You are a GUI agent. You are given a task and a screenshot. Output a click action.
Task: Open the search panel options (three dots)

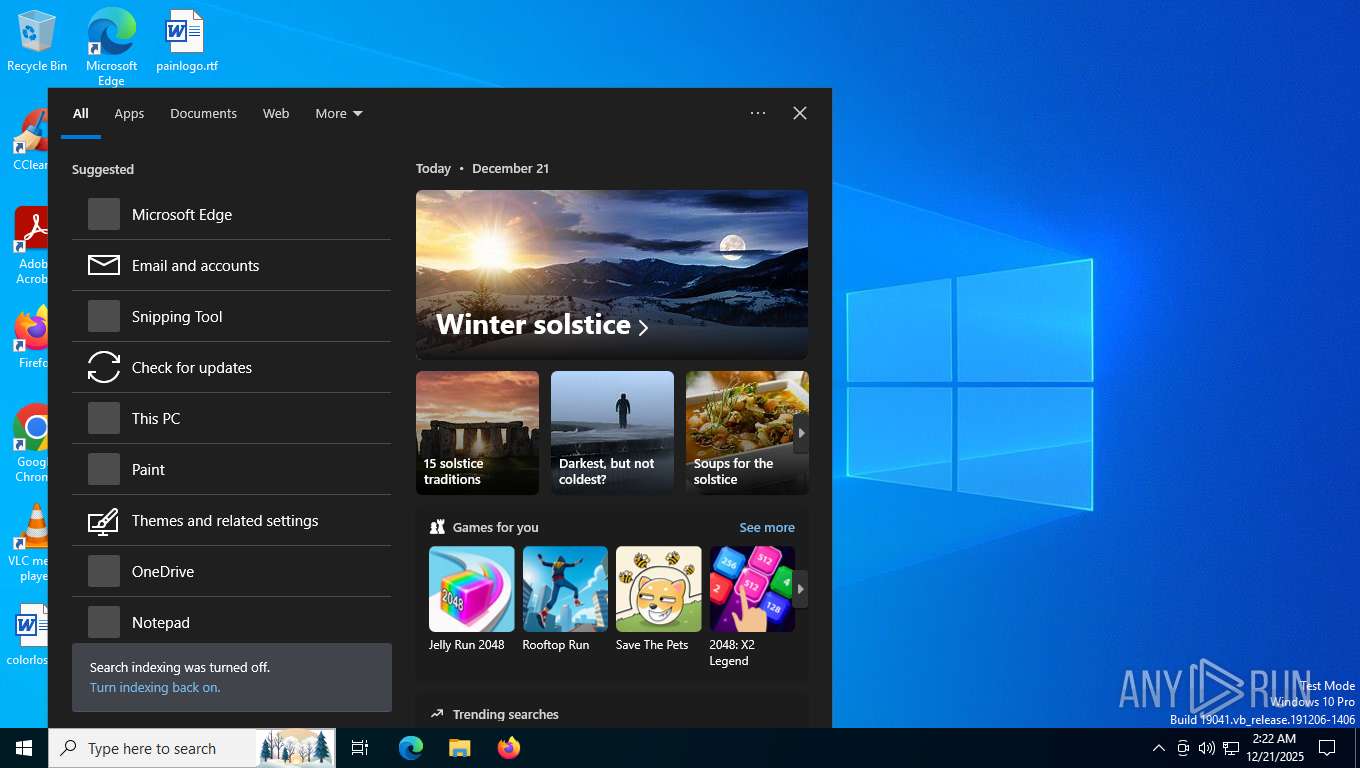click(758, 113)
